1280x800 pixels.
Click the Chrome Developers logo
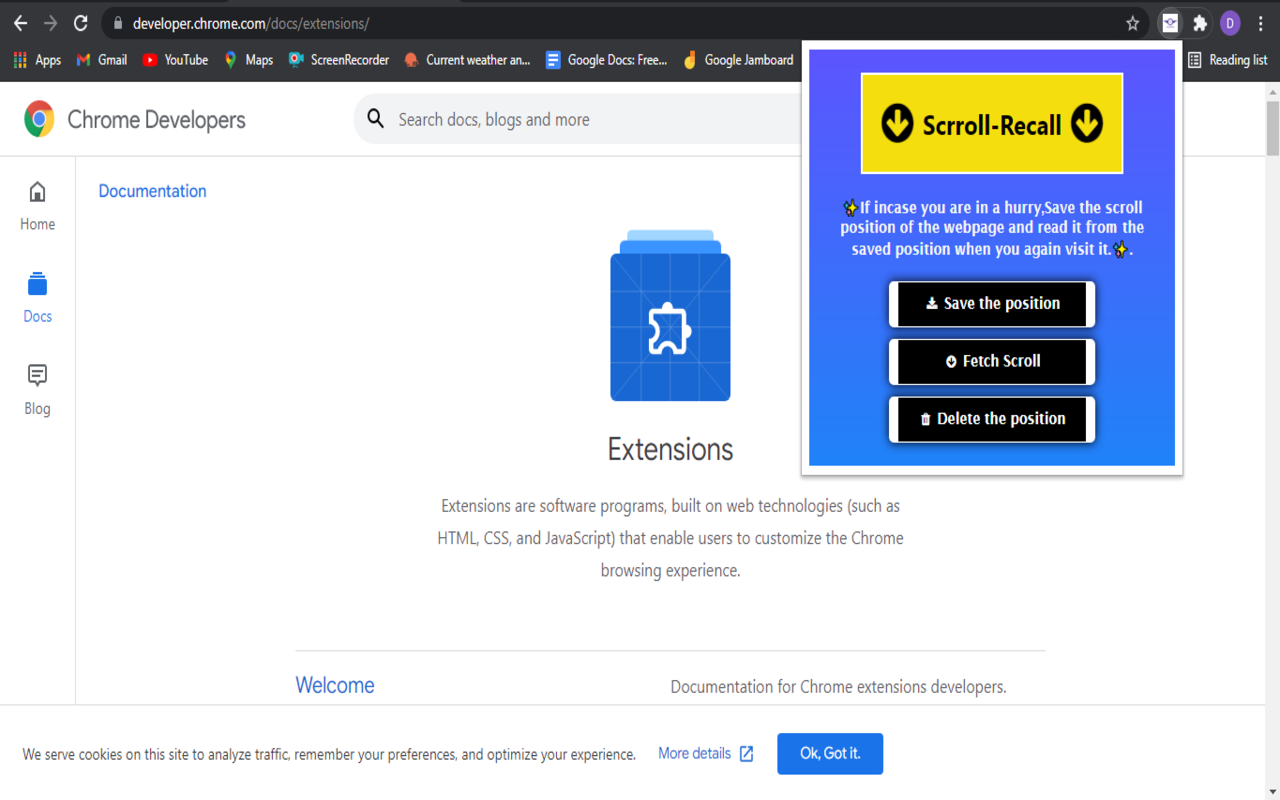pos(135,119)
